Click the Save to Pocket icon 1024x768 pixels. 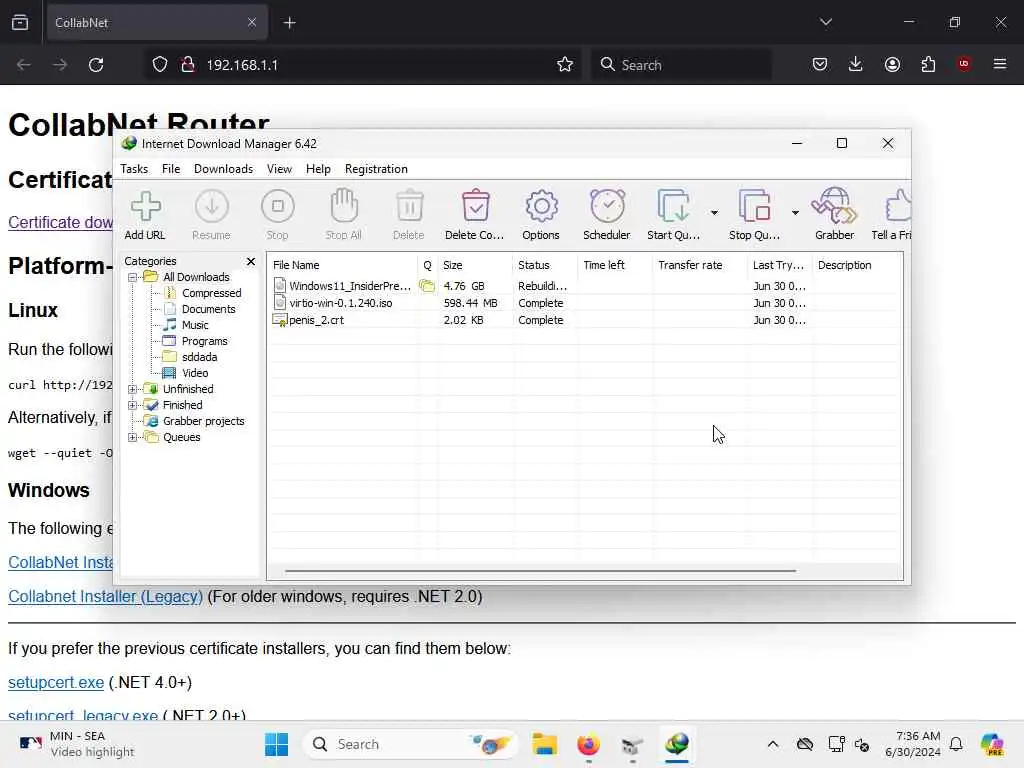click(x=820, y=64)
